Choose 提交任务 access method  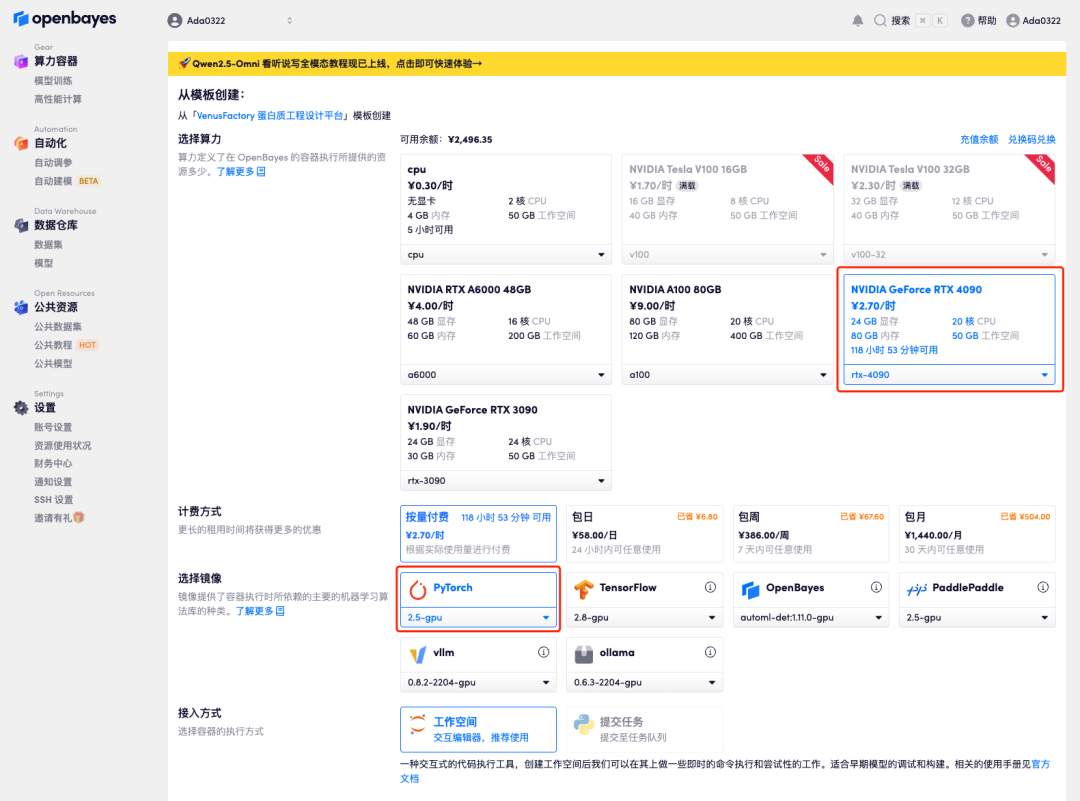click(x=644, y=729)
